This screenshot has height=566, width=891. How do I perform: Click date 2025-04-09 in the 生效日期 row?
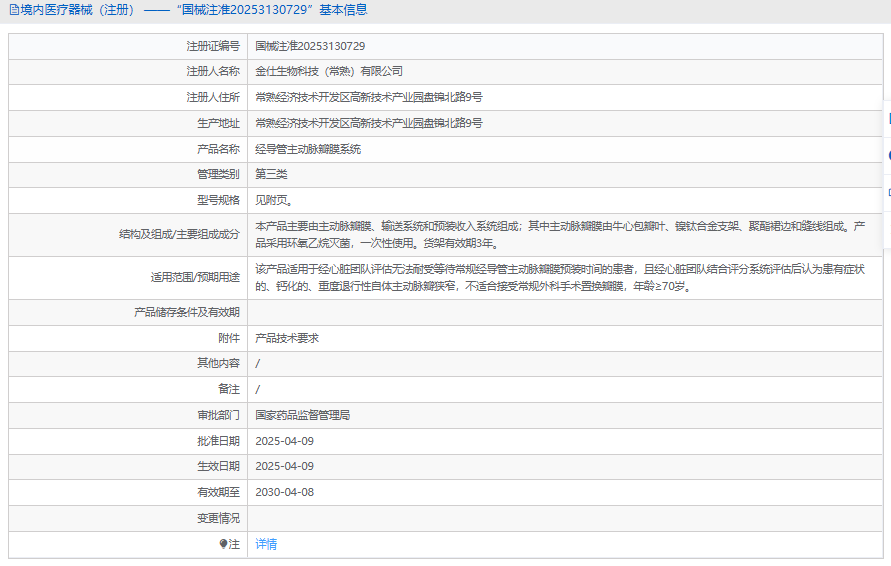(x=284, y=466)
